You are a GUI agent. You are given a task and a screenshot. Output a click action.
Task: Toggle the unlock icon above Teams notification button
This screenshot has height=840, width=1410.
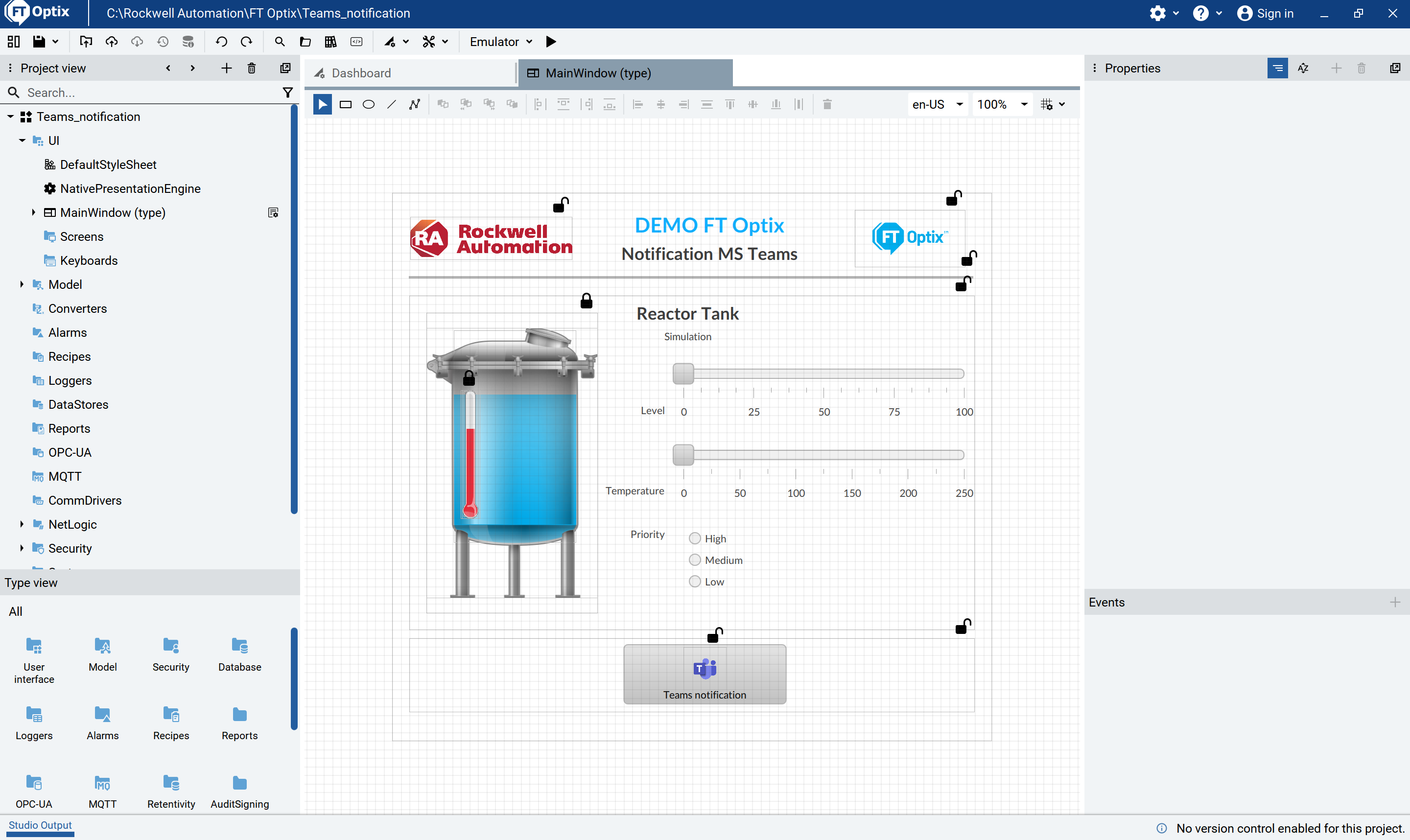715,635
